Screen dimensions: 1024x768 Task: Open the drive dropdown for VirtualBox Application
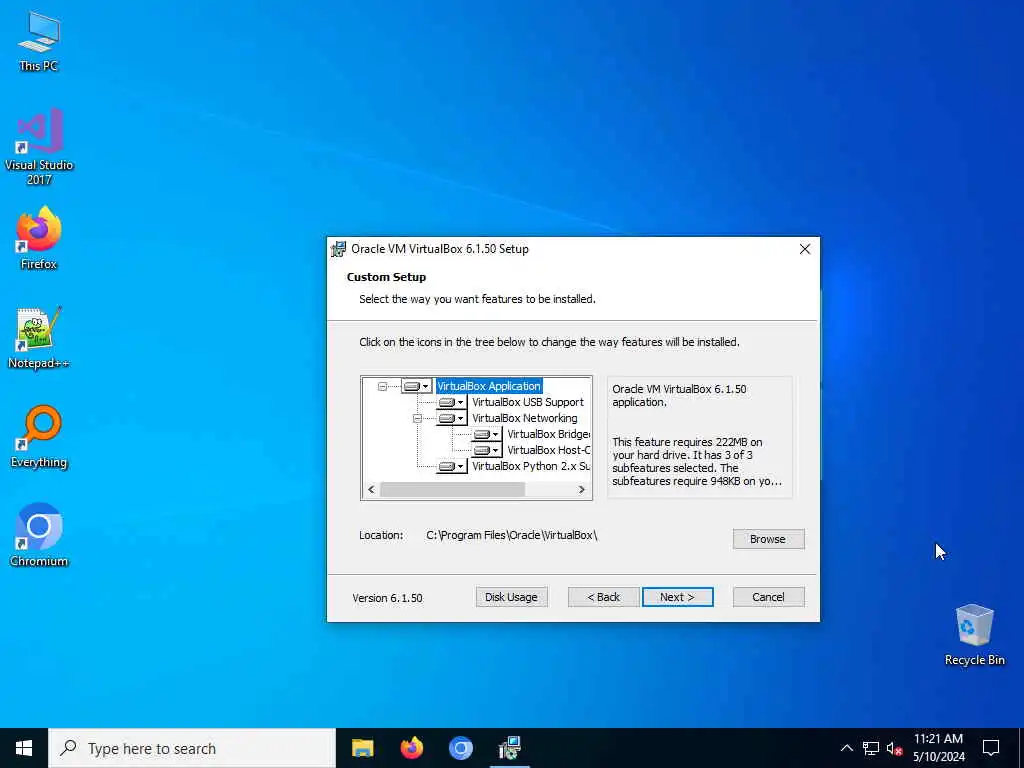(416, 386)
